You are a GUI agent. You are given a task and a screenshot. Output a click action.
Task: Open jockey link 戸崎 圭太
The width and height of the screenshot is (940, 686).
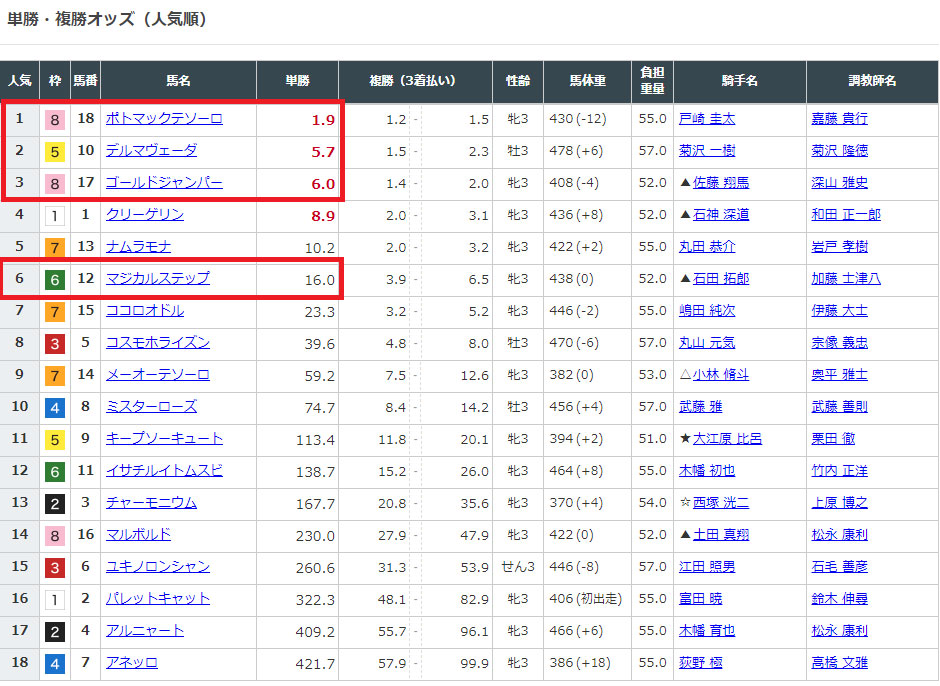click(x=706, y=119)
